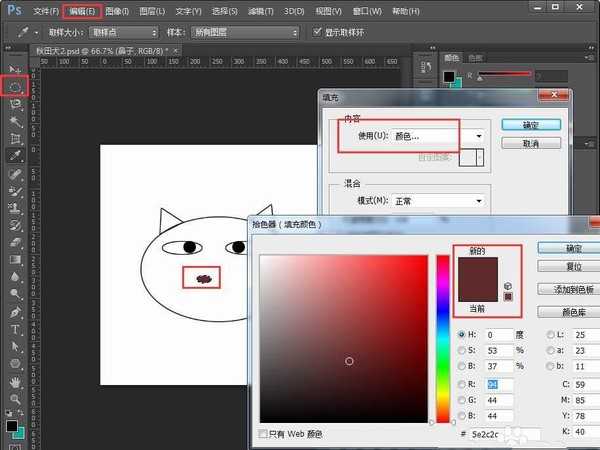Image resolution: width=600 pixels, height=450 pixels.
Task: Select the Lasso tool in the toolbar
Action: (16, 87)
